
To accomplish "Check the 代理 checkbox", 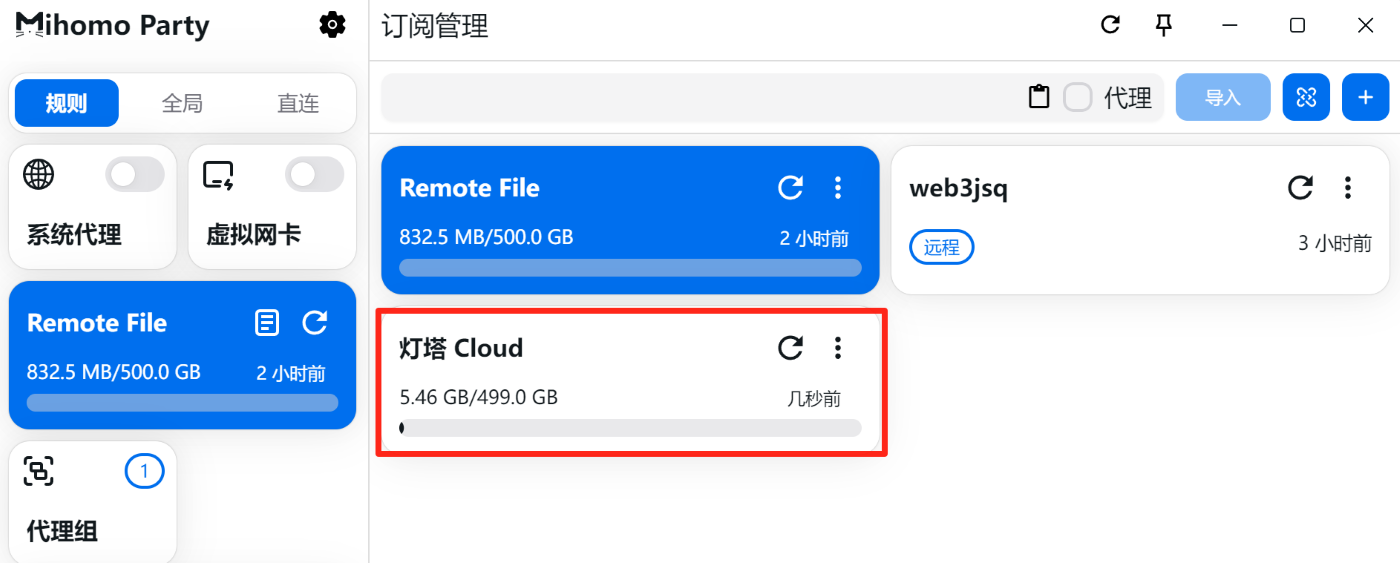I will click(x=1077, y=97).
